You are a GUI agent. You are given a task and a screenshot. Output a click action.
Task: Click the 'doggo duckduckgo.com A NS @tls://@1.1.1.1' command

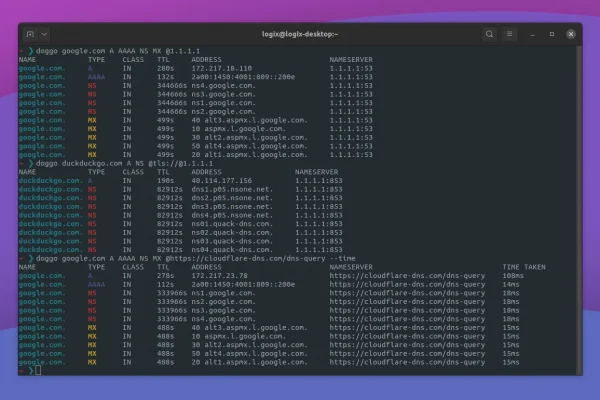tap(124, 163)
